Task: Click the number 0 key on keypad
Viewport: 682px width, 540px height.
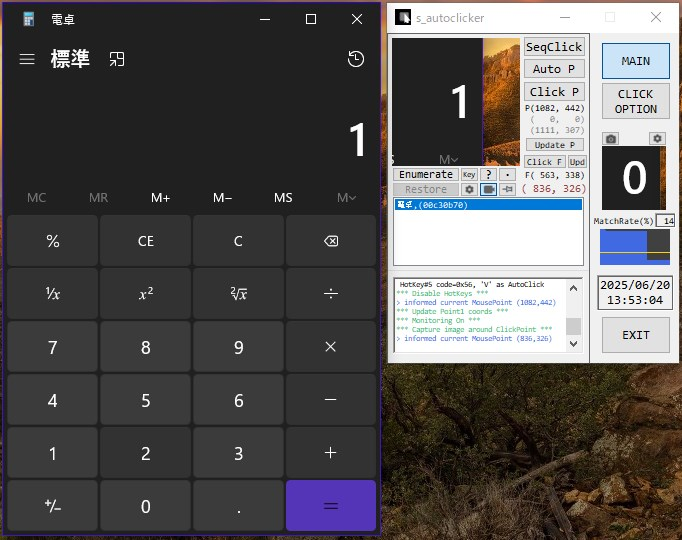Action: pos(146,506)
